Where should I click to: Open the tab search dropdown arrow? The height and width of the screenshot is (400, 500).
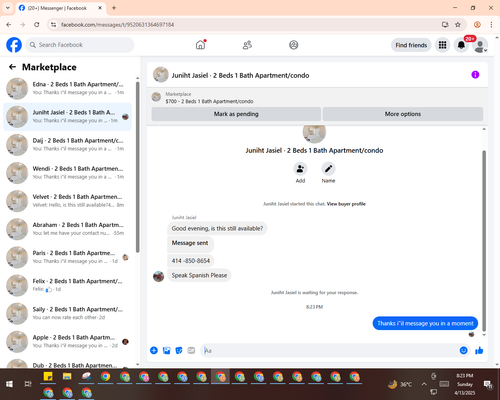[8, 8]
